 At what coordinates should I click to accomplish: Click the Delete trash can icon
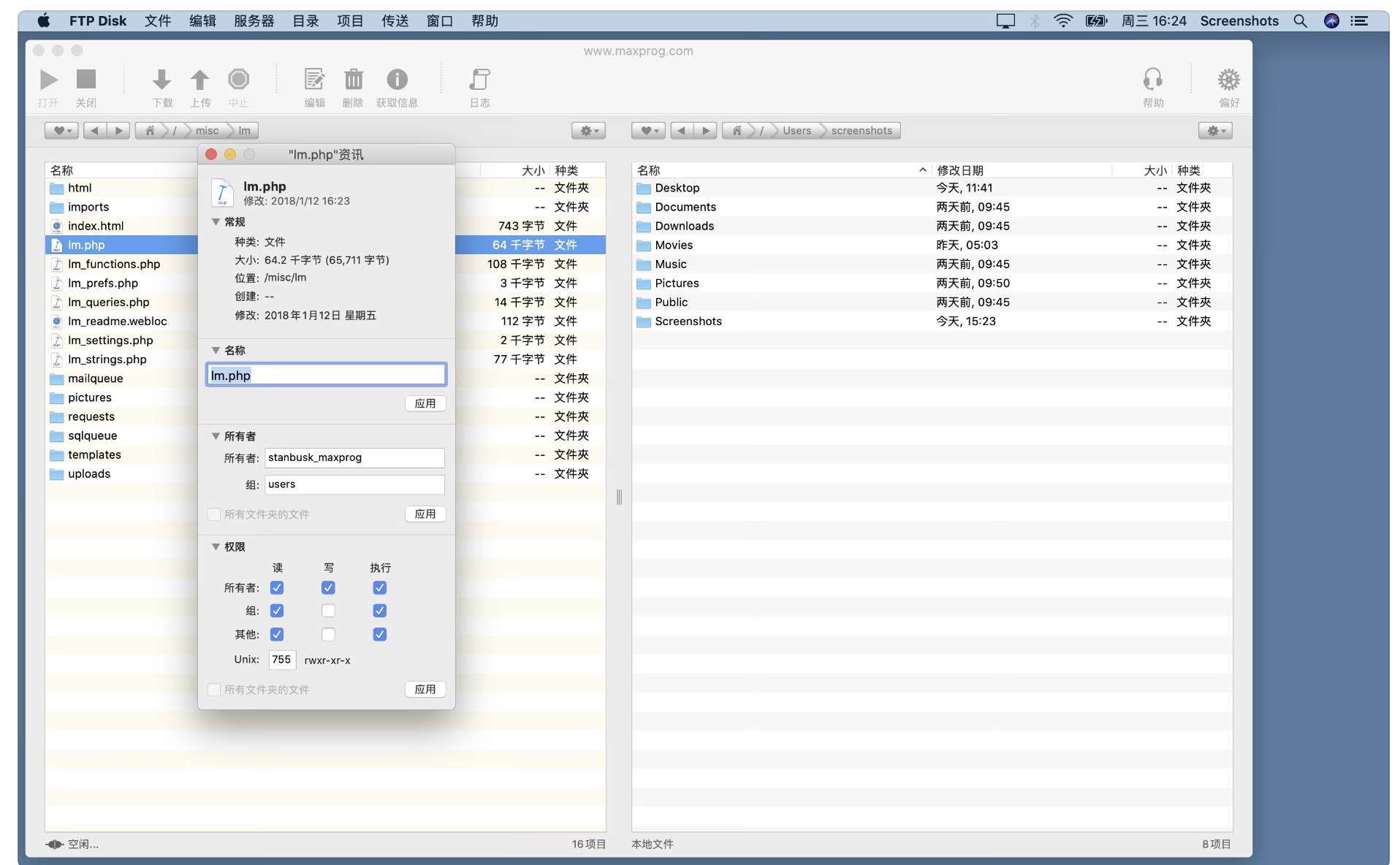[353, 80]
